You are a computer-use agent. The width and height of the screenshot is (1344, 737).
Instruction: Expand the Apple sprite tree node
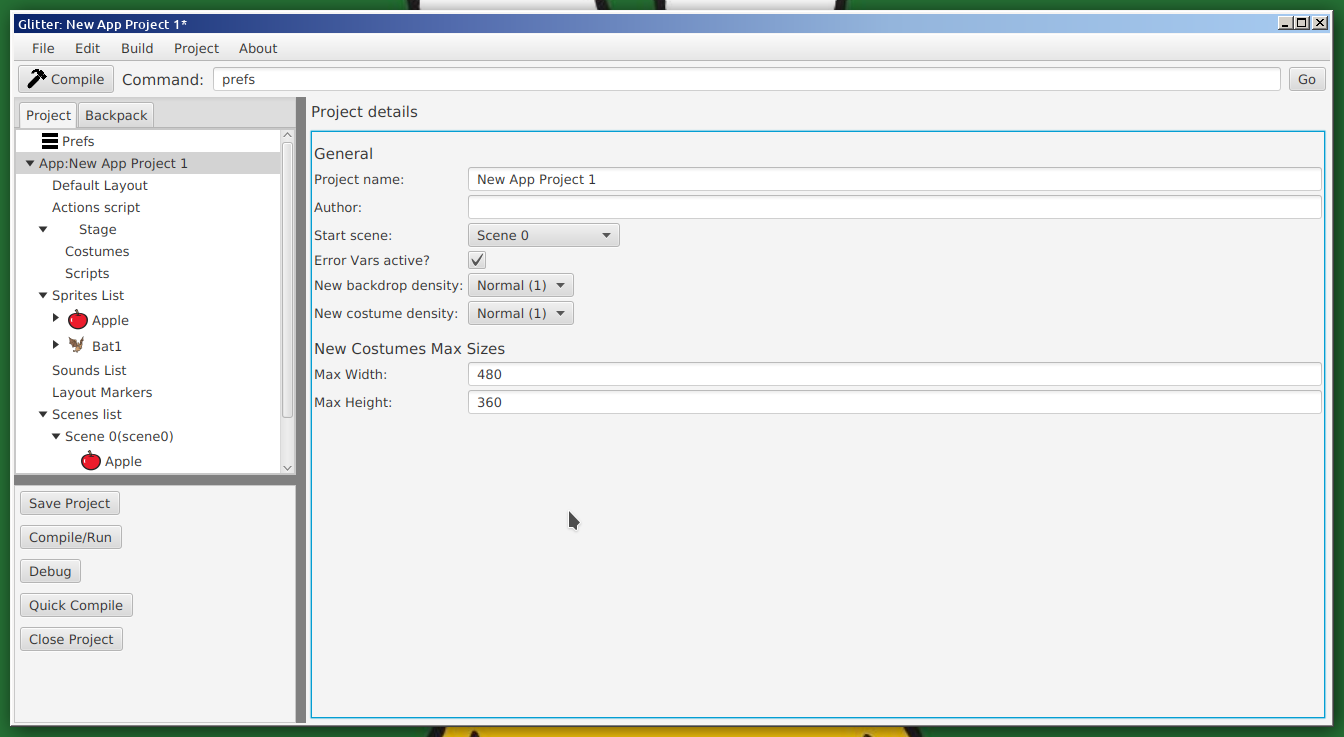tap(56, 318)
